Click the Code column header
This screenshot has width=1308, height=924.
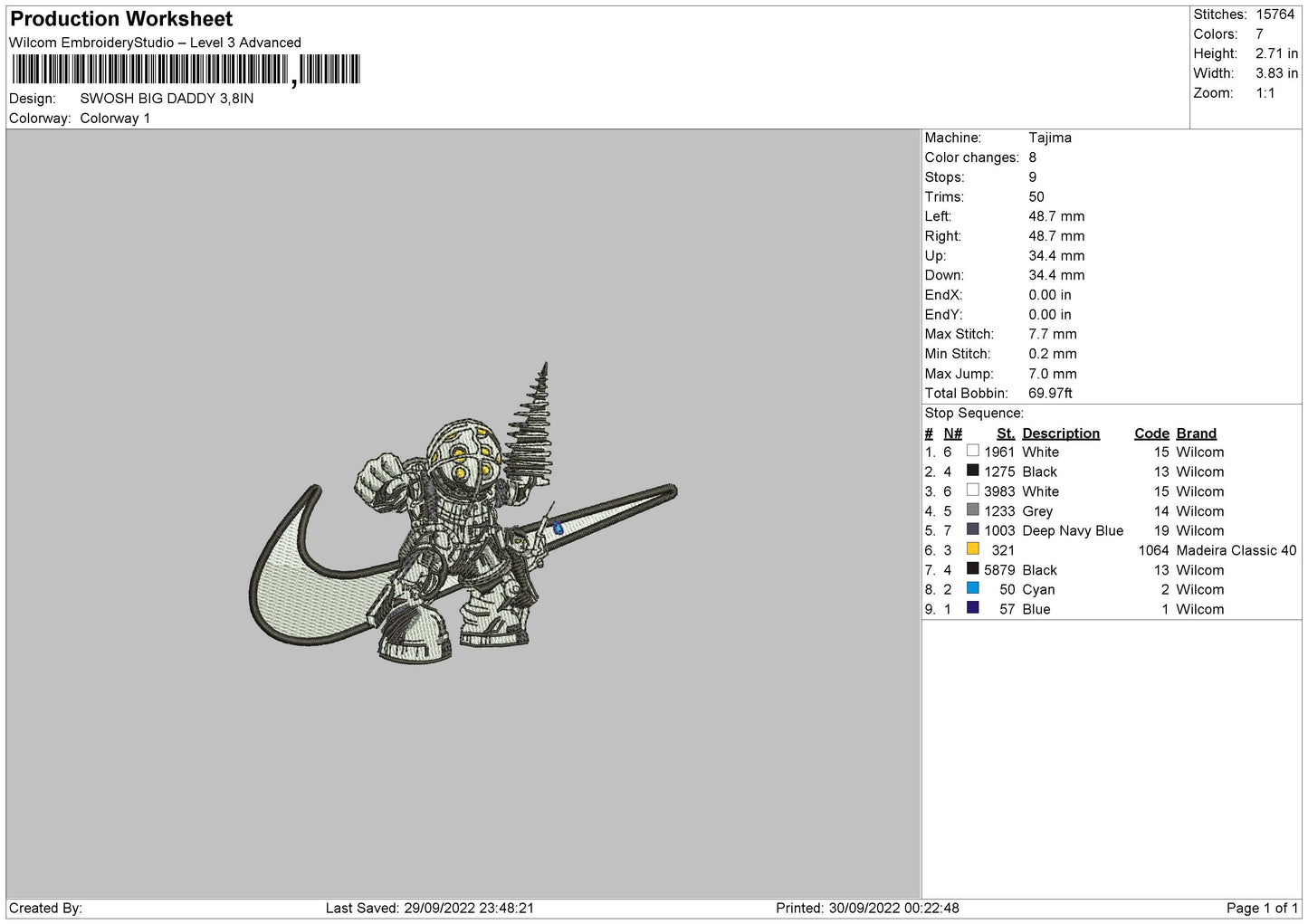(x=1151, y=433)
